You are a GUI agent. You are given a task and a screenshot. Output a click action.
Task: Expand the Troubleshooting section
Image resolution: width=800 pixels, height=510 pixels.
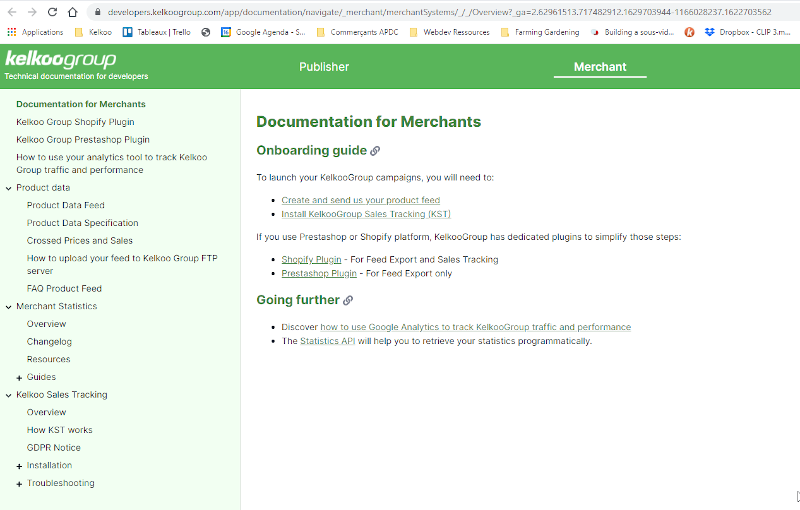(19, 484)
